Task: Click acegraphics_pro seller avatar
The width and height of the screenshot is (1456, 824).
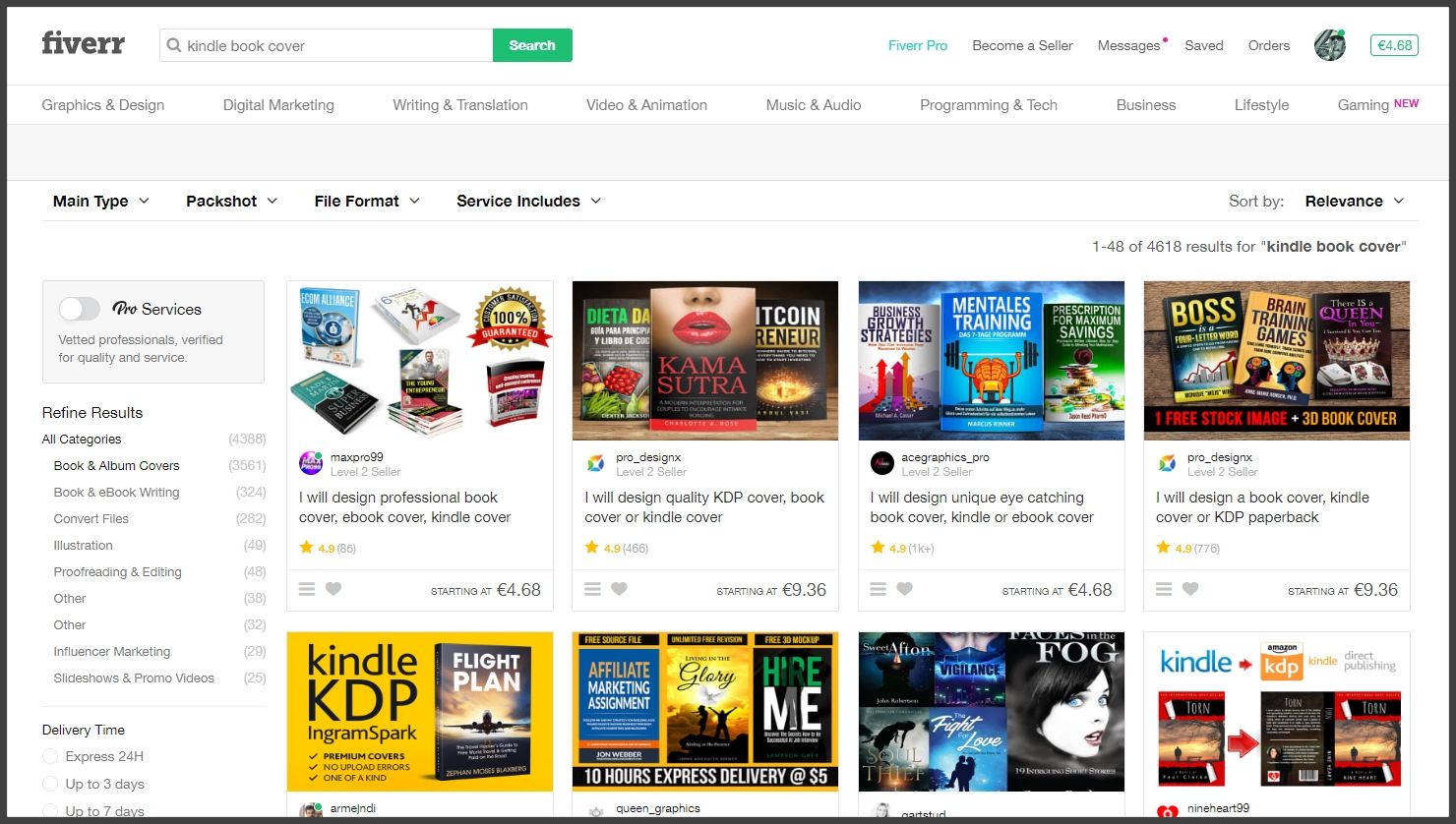Action: click(882, 463)
